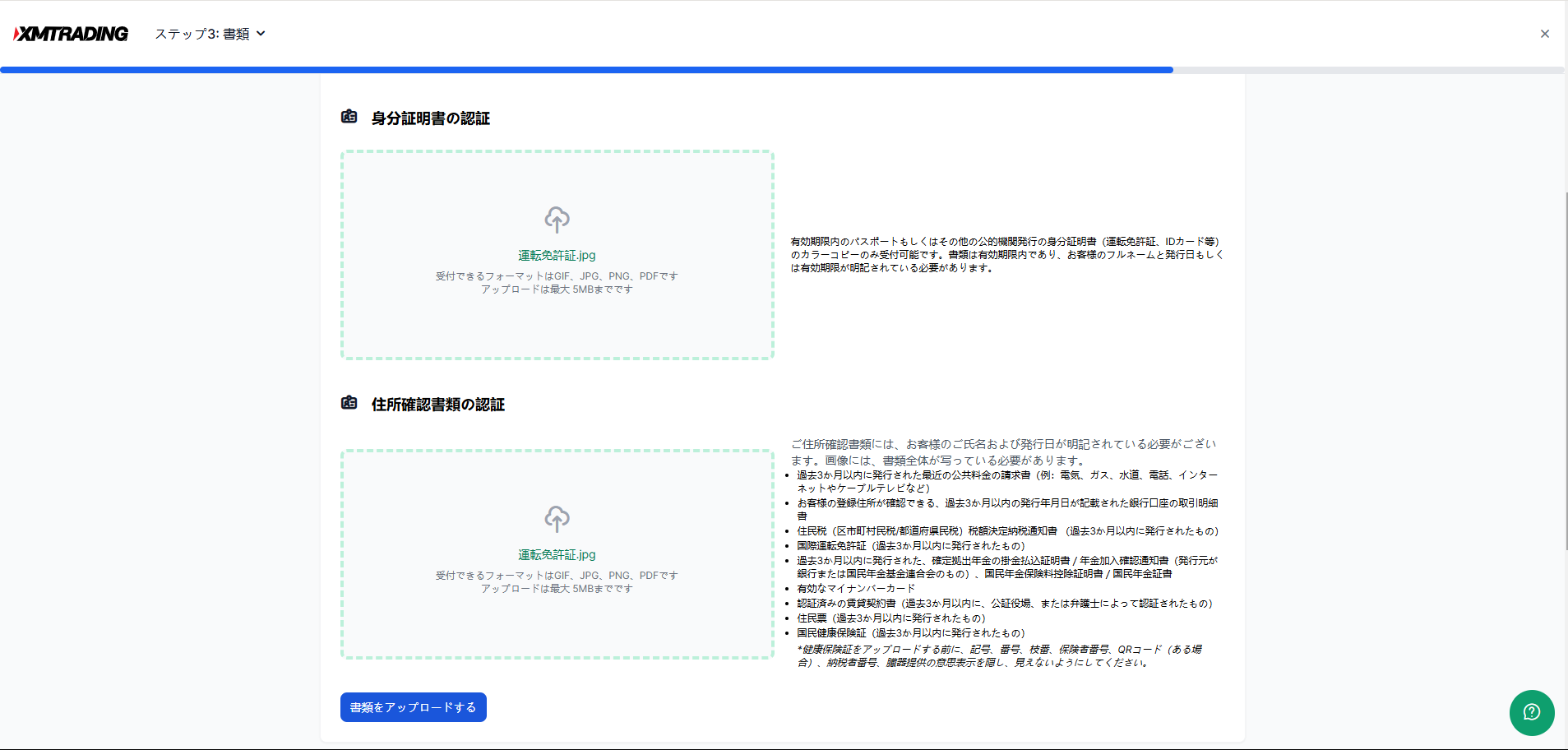1568x750 pixels.
Task: Open the ステップ3: 書類 step dropdown
Action: coord(202,34)
